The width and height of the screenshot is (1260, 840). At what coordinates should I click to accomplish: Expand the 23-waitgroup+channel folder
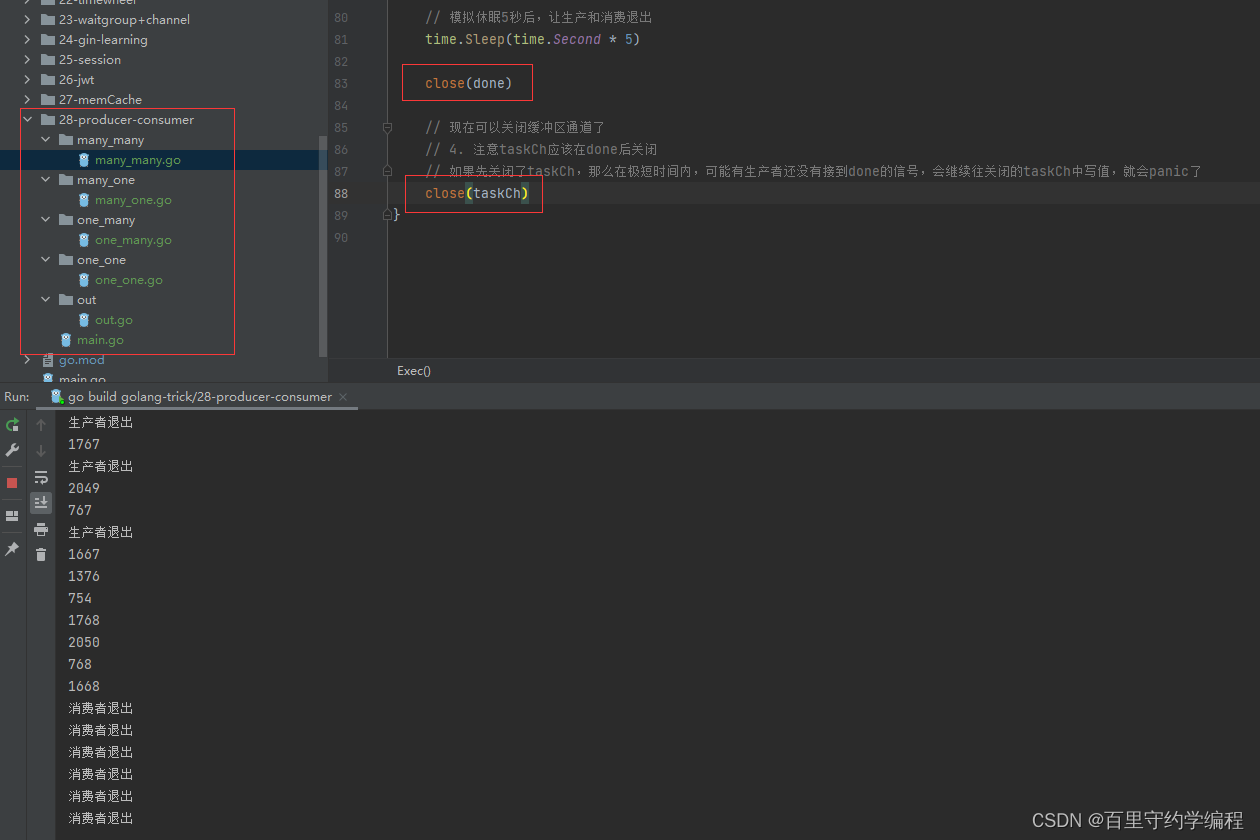click(28, 20)
